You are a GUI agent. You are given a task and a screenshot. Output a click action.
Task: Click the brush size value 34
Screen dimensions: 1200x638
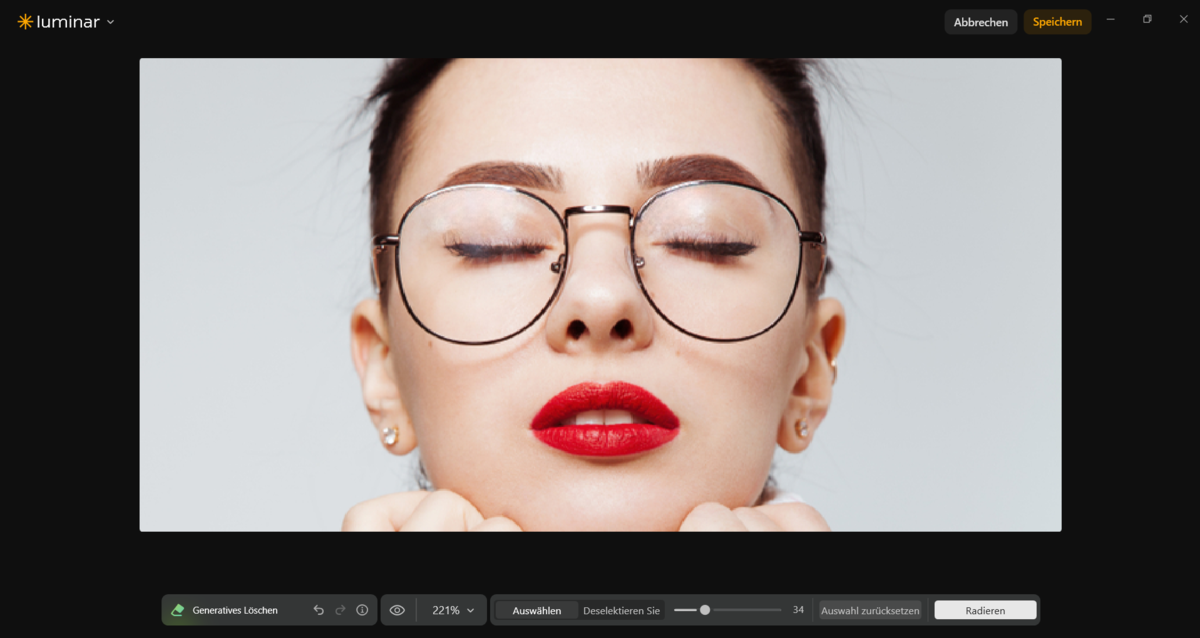(798, 610)
